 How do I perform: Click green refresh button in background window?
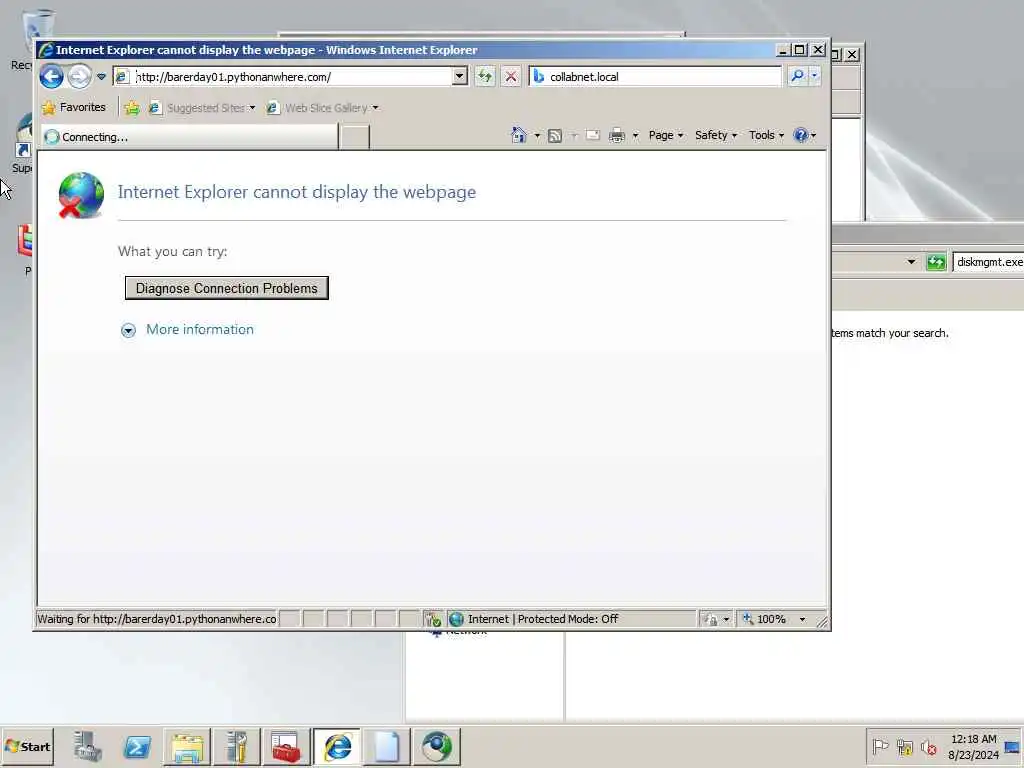(x=936, y=262)
